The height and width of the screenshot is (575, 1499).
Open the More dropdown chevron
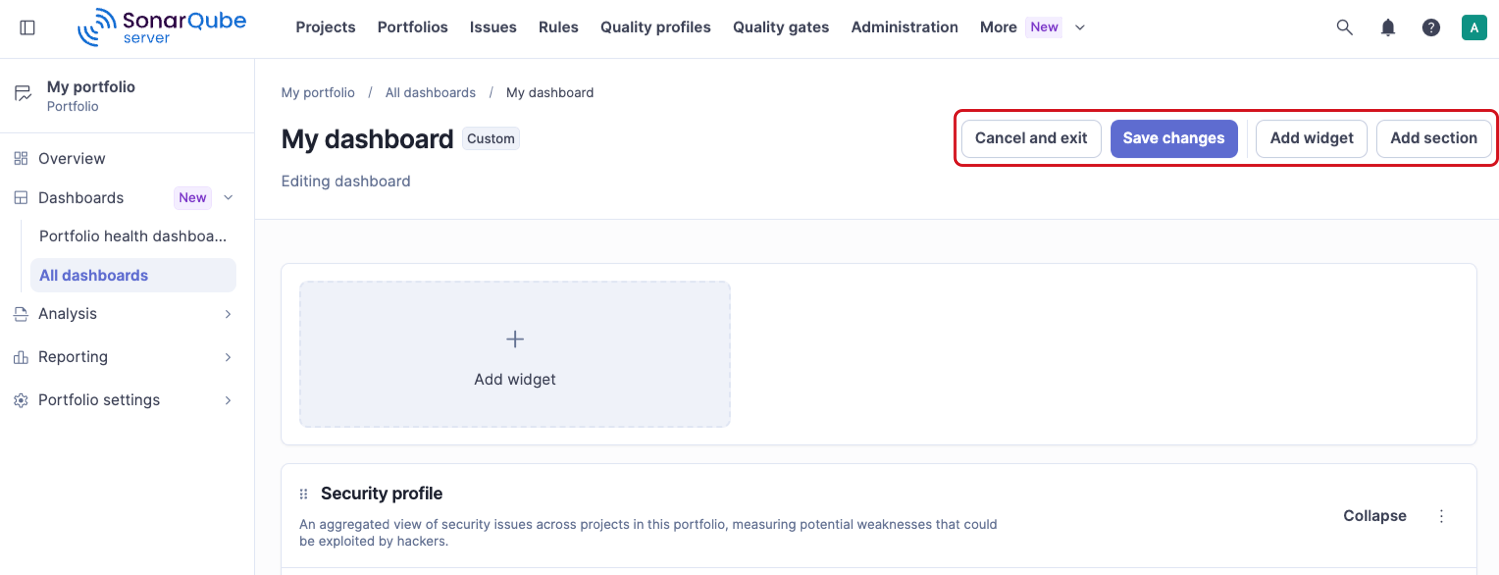tap(1080, 28)
